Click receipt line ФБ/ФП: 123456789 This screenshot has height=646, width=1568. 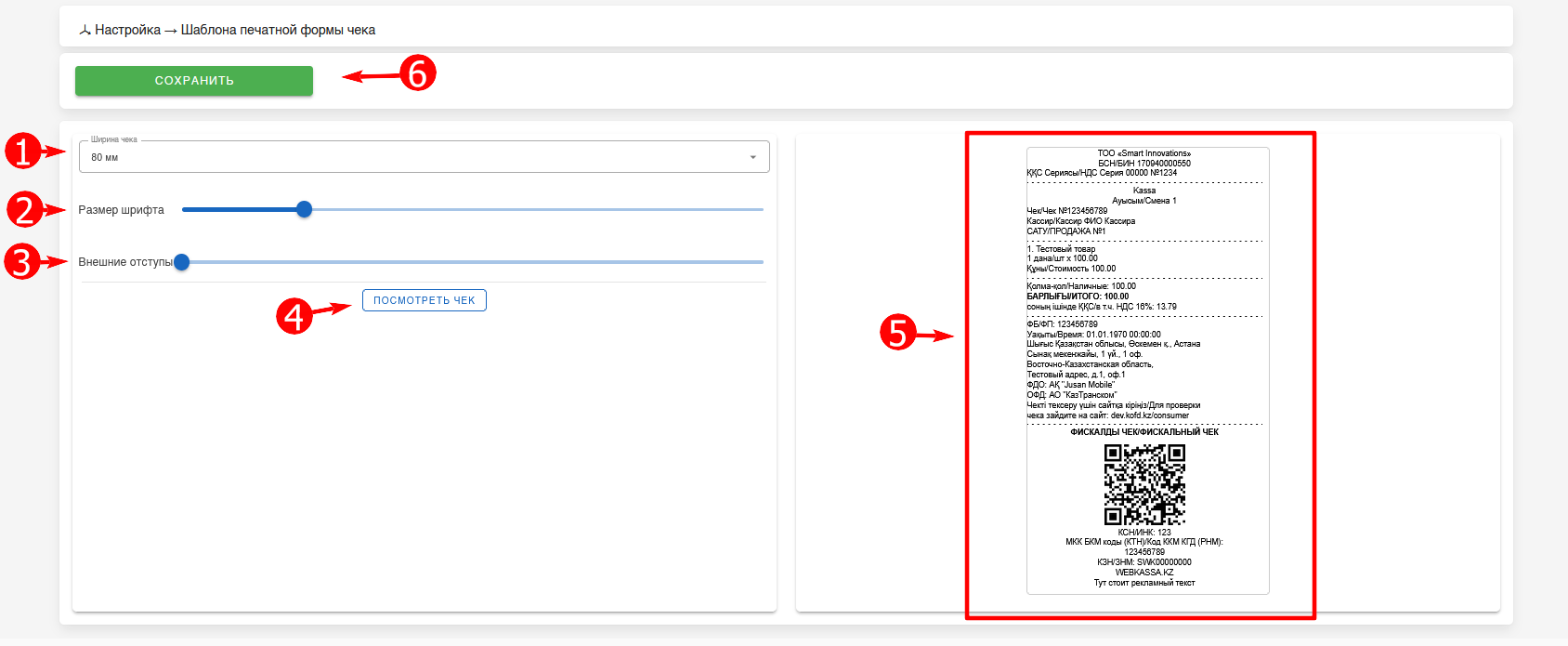click(x=1063, y=324)
